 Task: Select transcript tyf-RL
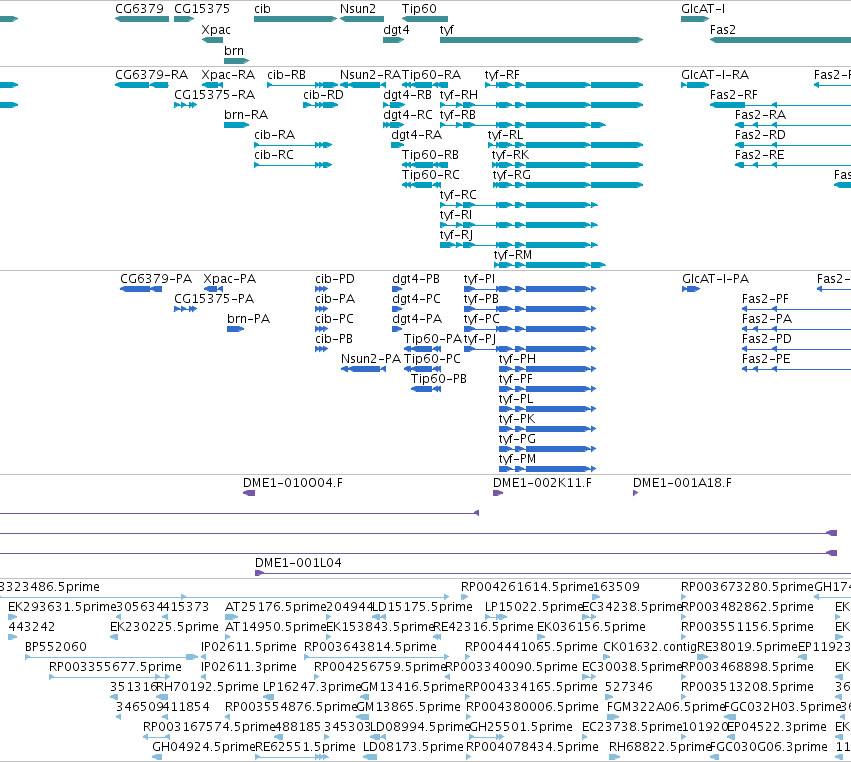[x=566, y=145]
